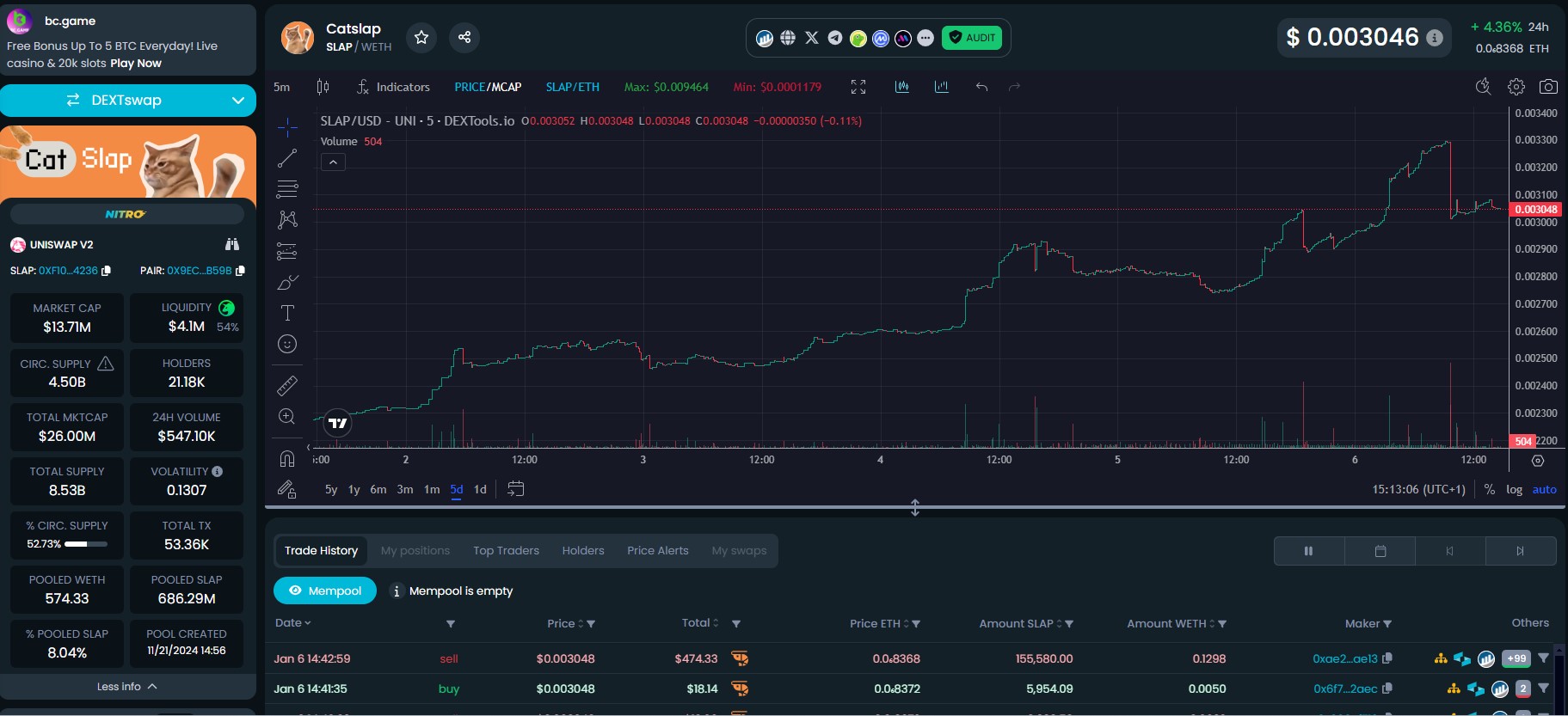Open the AUDIT report badge
This screenshot has width=1568, height=716.
pos(972,38)
